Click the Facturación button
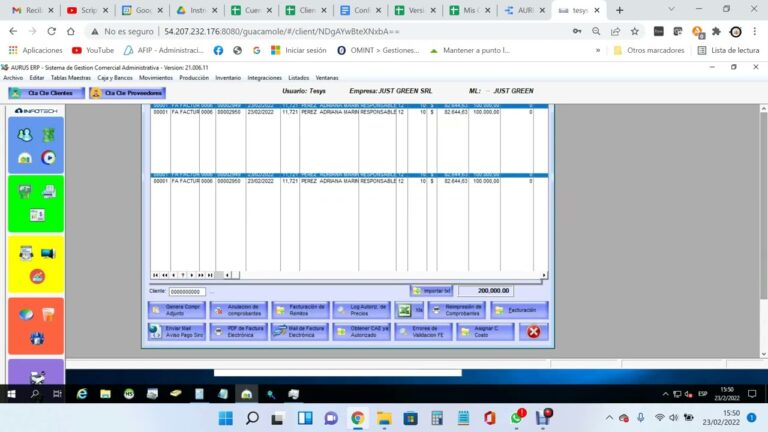This screenshot has height=432, width=768. coord(519,310)
